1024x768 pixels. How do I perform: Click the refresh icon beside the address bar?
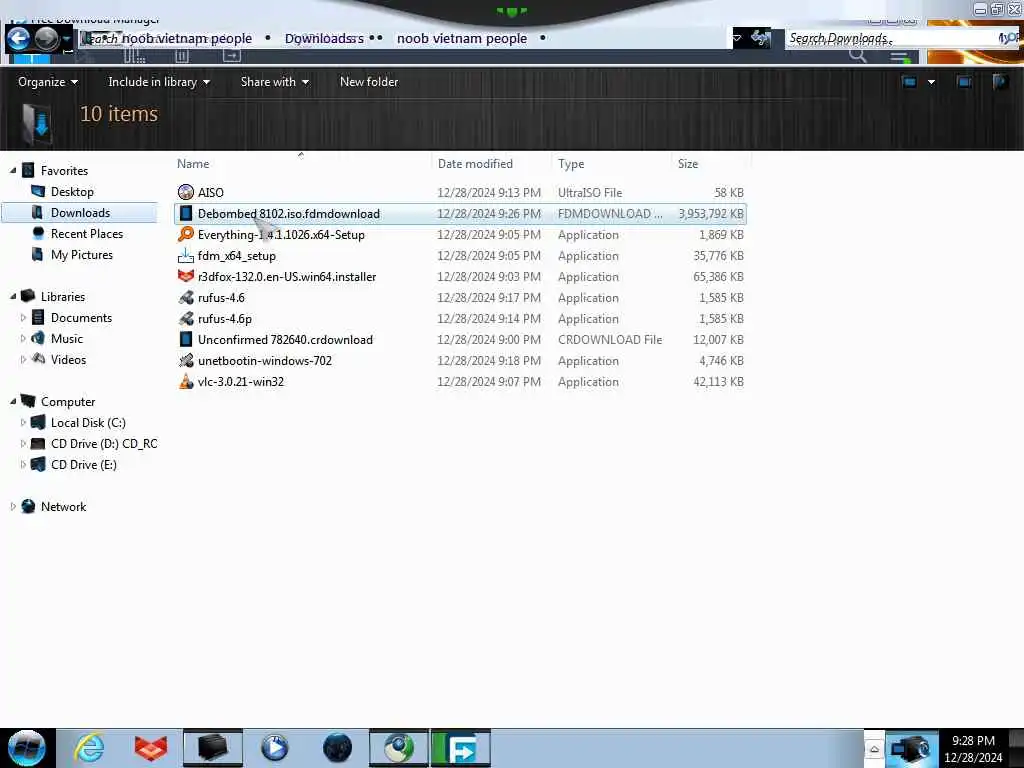(760, 38)
